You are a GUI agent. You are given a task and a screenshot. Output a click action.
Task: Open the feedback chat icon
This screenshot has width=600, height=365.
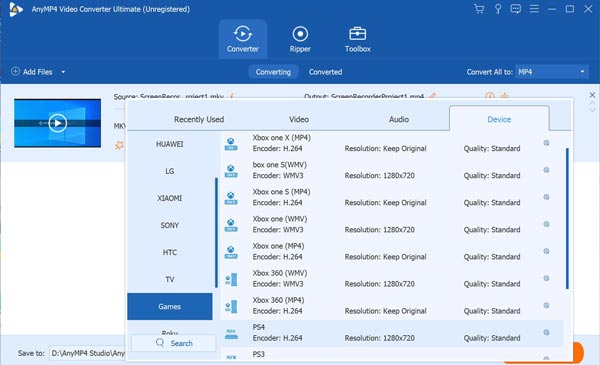click(x=515, y=9)
